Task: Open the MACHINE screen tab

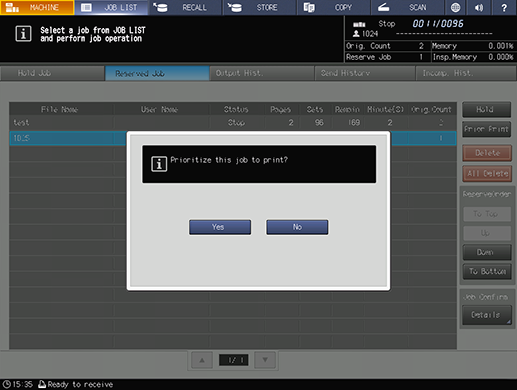Action: [37, 7]
